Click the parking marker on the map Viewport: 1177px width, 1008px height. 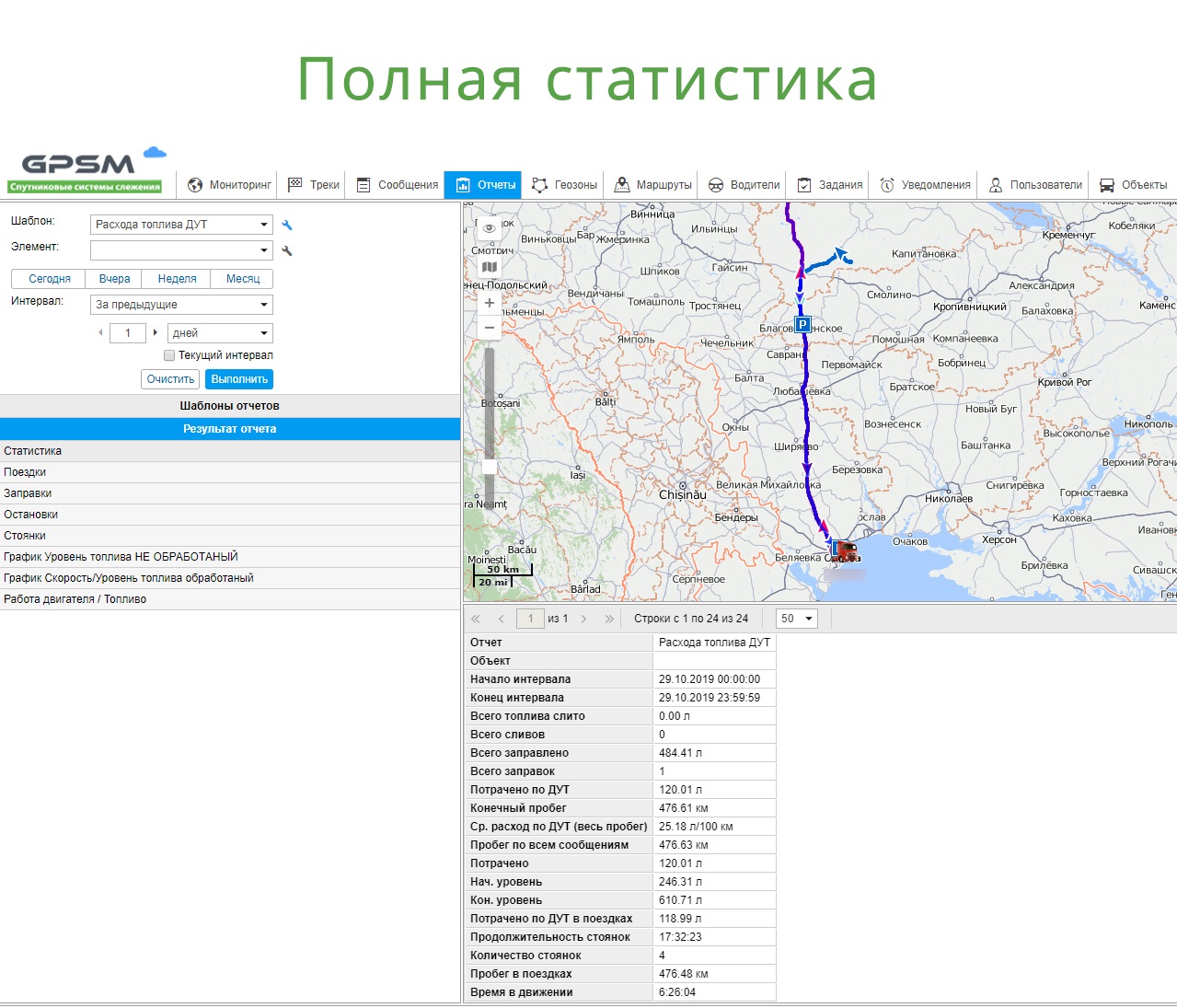[802, 324]
